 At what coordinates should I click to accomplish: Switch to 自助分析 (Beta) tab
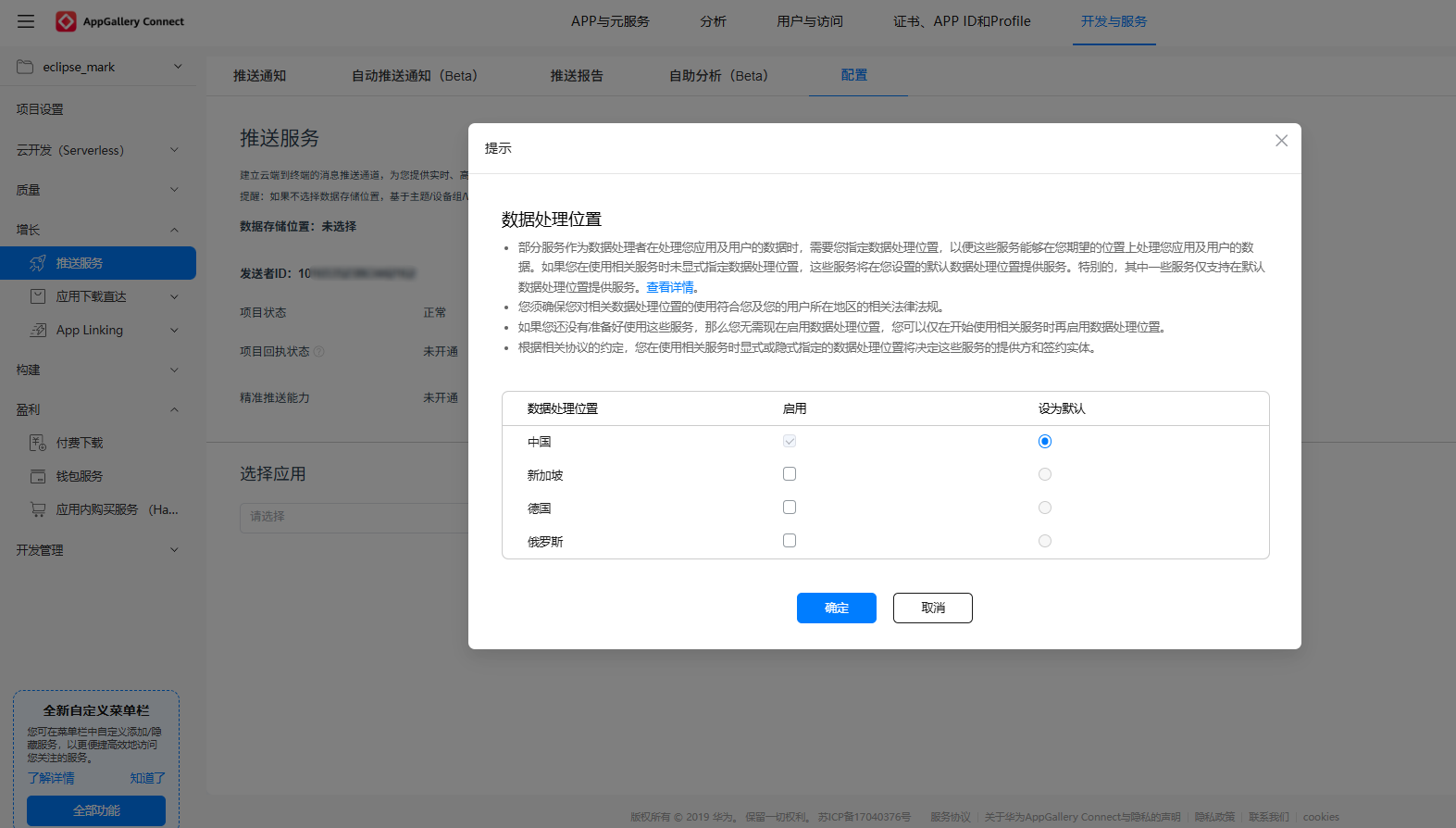point(719,76)
